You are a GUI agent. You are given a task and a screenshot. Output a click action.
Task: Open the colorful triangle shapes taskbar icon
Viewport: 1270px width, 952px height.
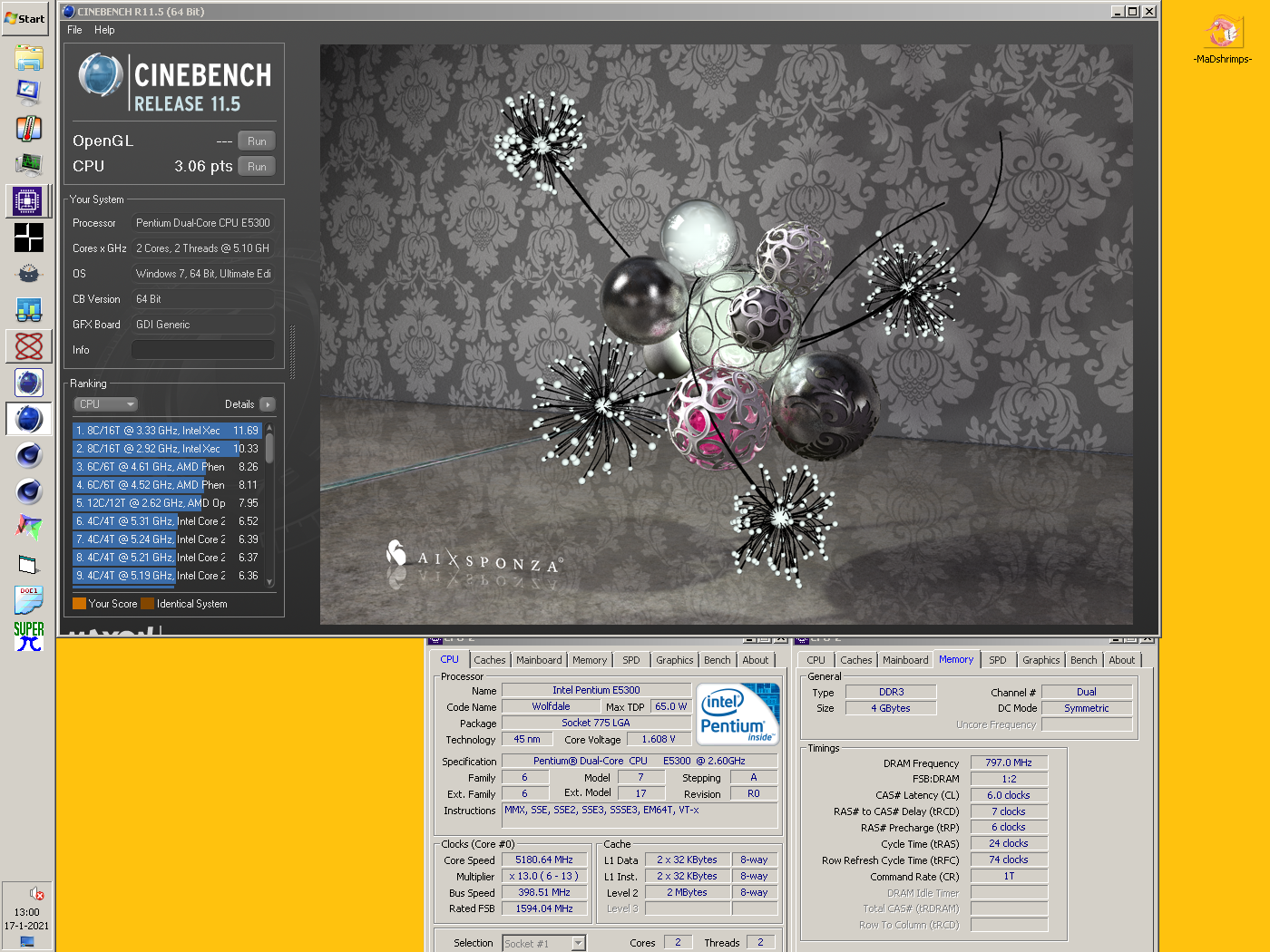click(x=28, y=527)
